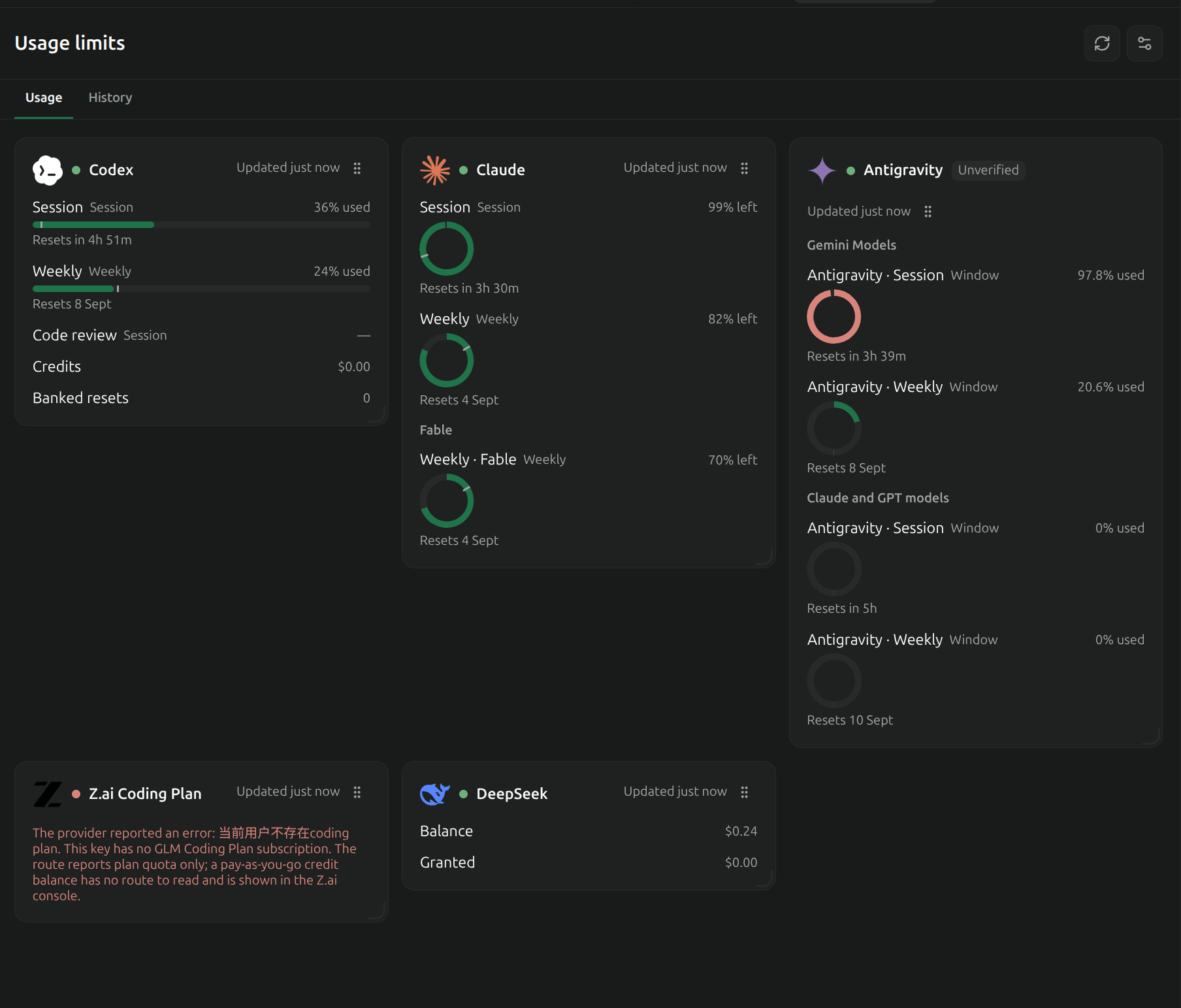Click Codex Session progress bar
The height and width of the screenshot is (1008, 1181).
point(201,225)
